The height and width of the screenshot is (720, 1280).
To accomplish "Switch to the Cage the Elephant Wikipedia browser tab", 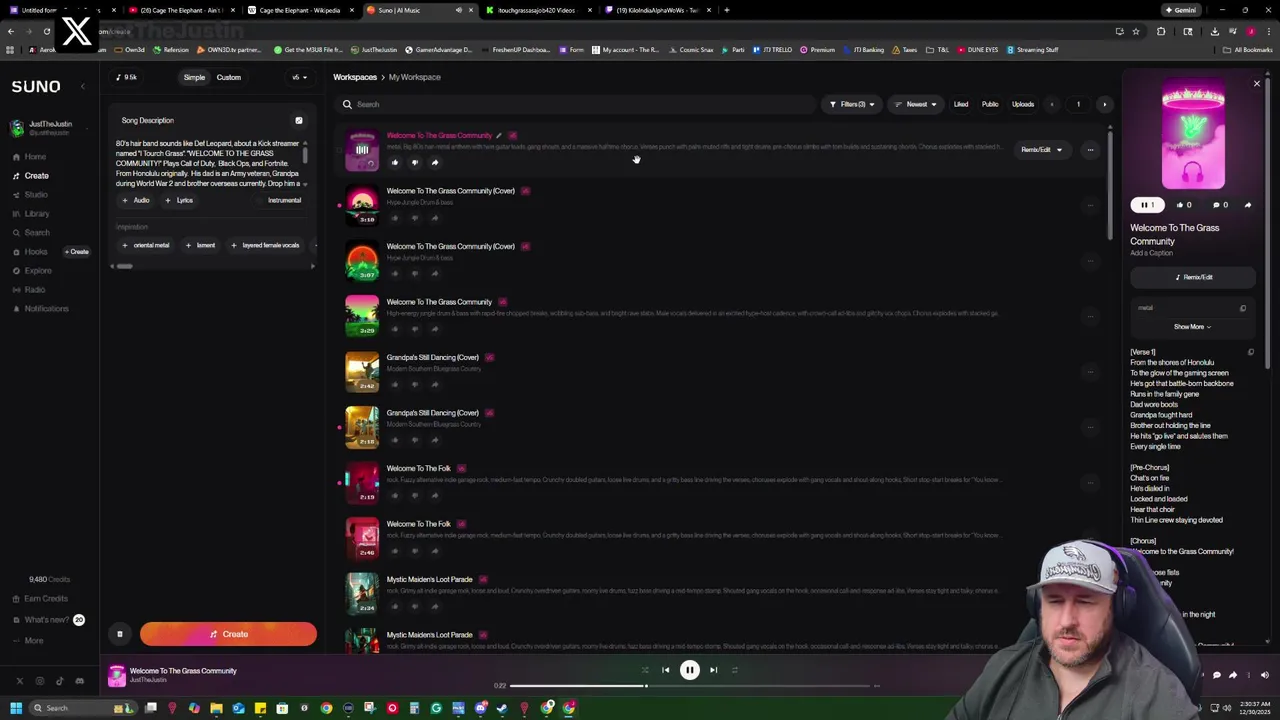I will coord(300,10).
